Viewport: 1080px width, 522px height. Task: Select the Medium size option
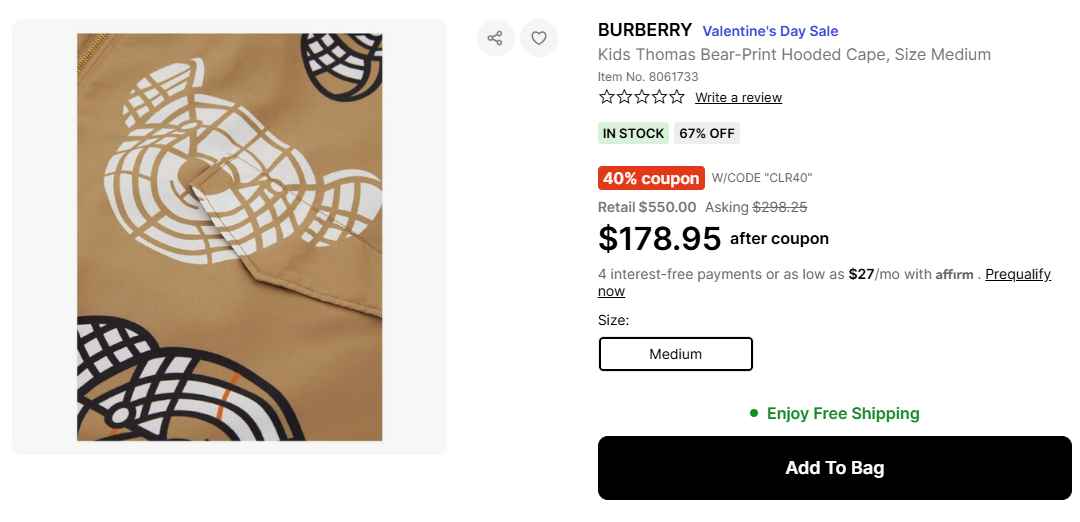(x=675, y=354)
